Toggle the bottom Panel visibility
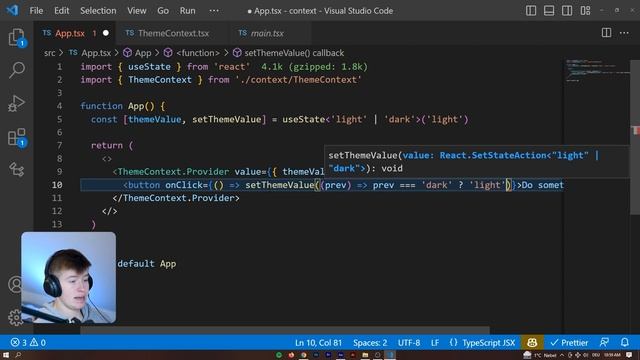Image resolution: width=640 pixels, height=360 pixels. [549, 11]
